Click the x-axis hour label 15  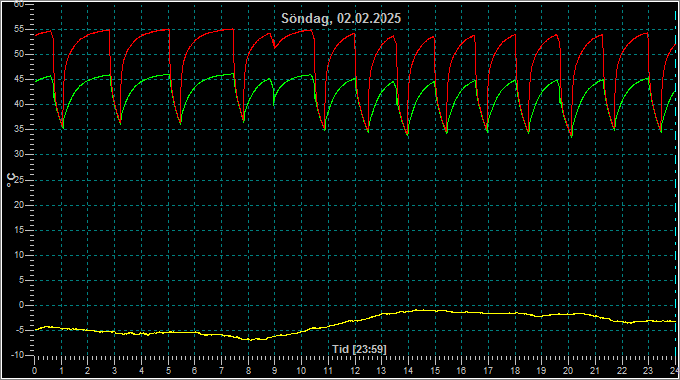point(435,371)
